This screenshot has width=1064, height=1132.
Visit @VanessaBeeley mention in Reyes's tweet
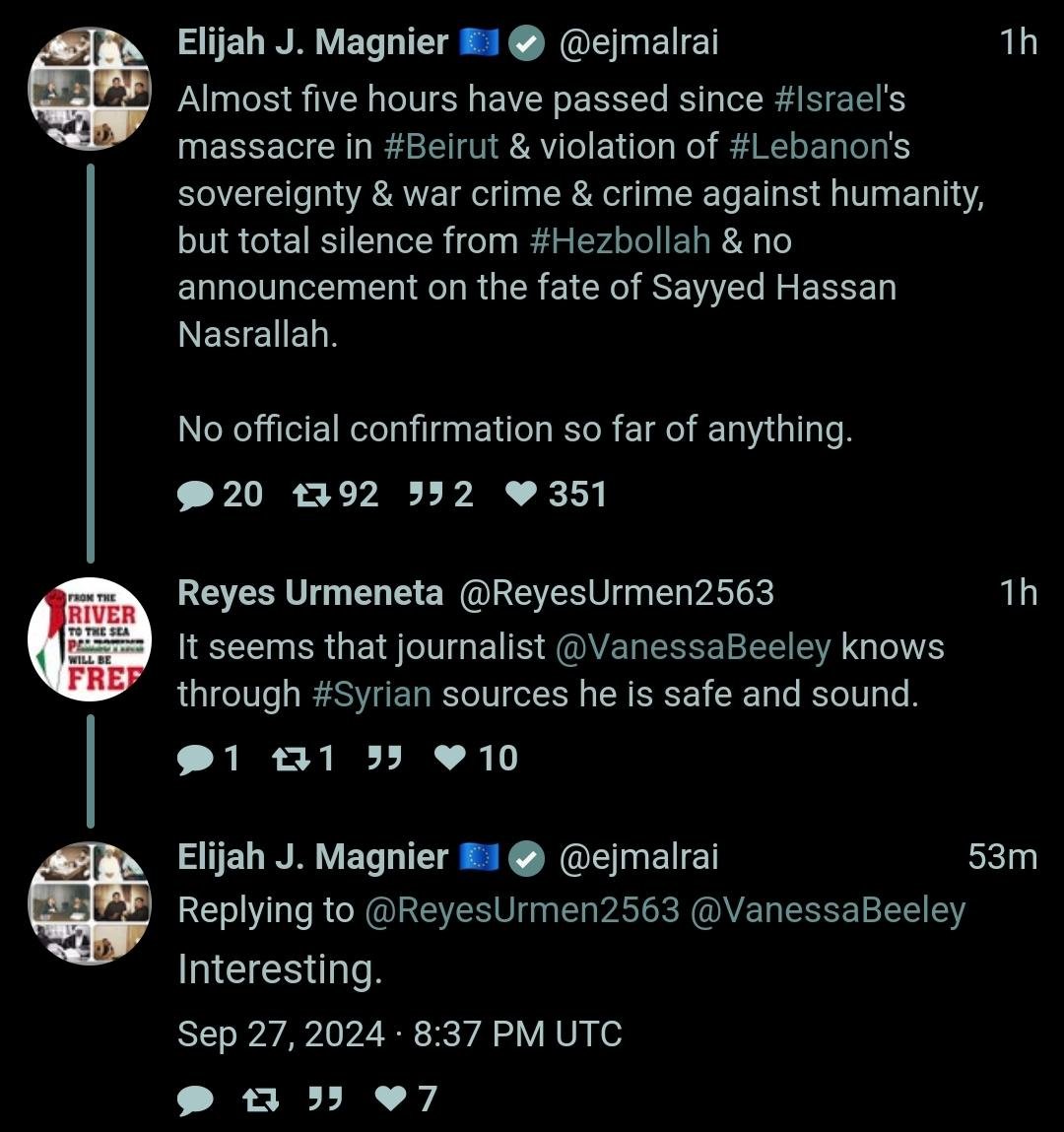tap(694, 647)
